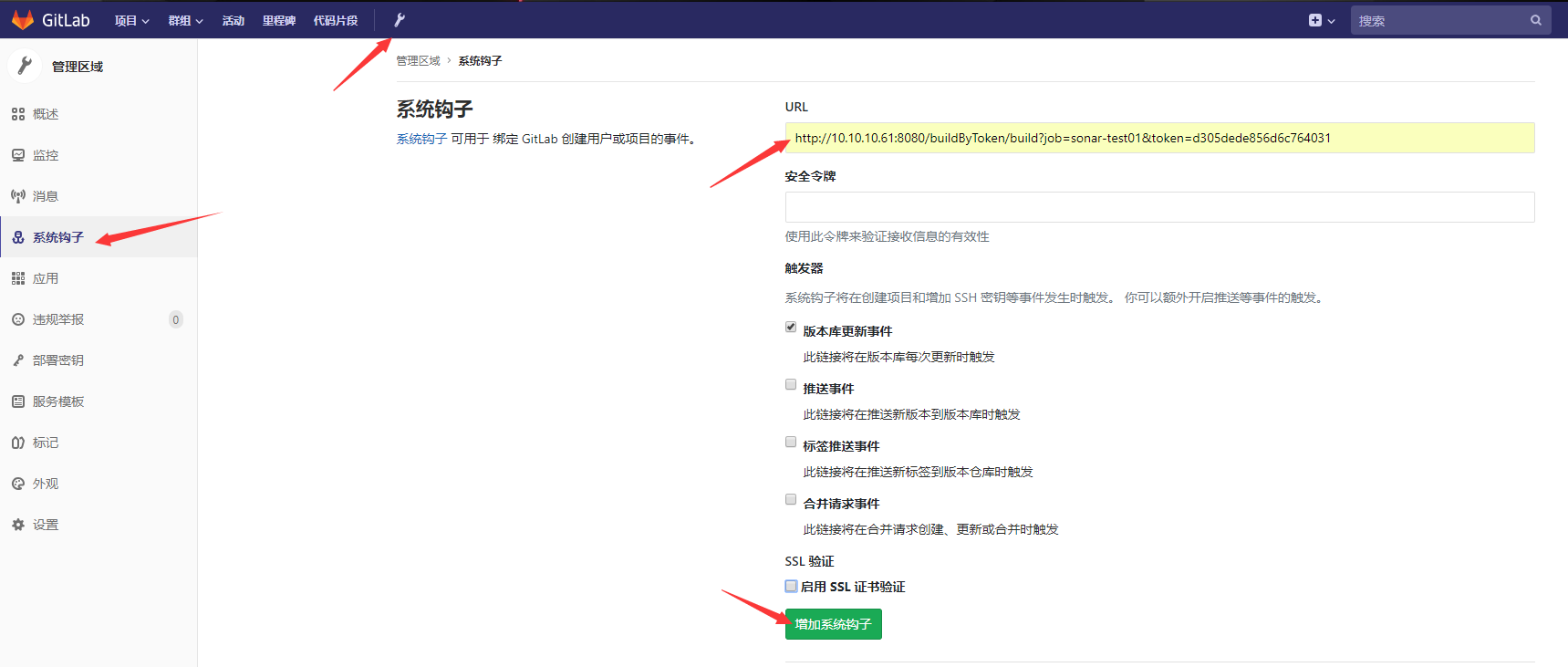This screenshot has height=667, width=1568.
Task: Click the 标签推送事件 label text
Action: coord(841,446)
